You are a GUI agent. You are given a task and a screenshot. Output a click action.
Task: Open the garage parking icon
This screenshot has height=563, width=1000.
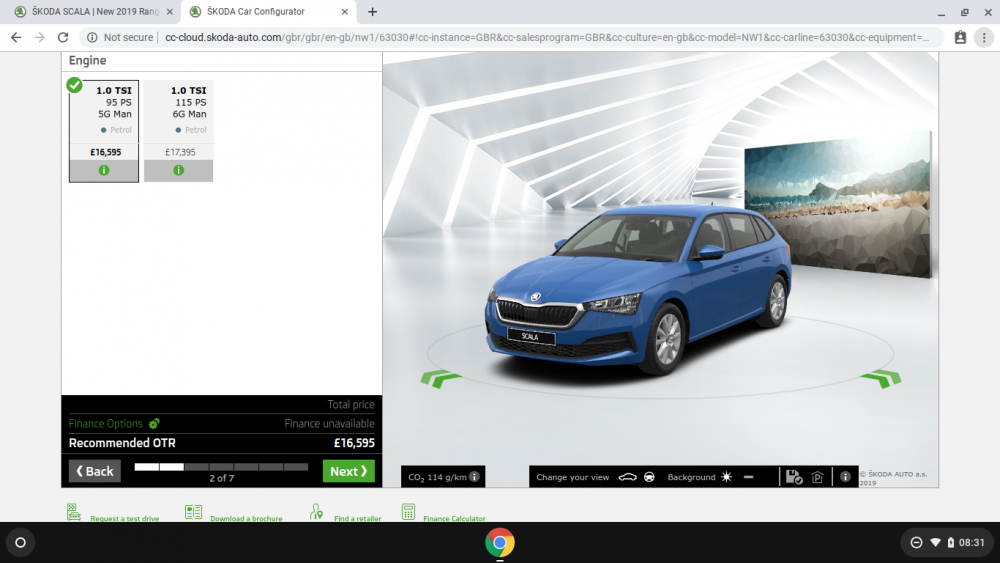[x=818, y=477]
